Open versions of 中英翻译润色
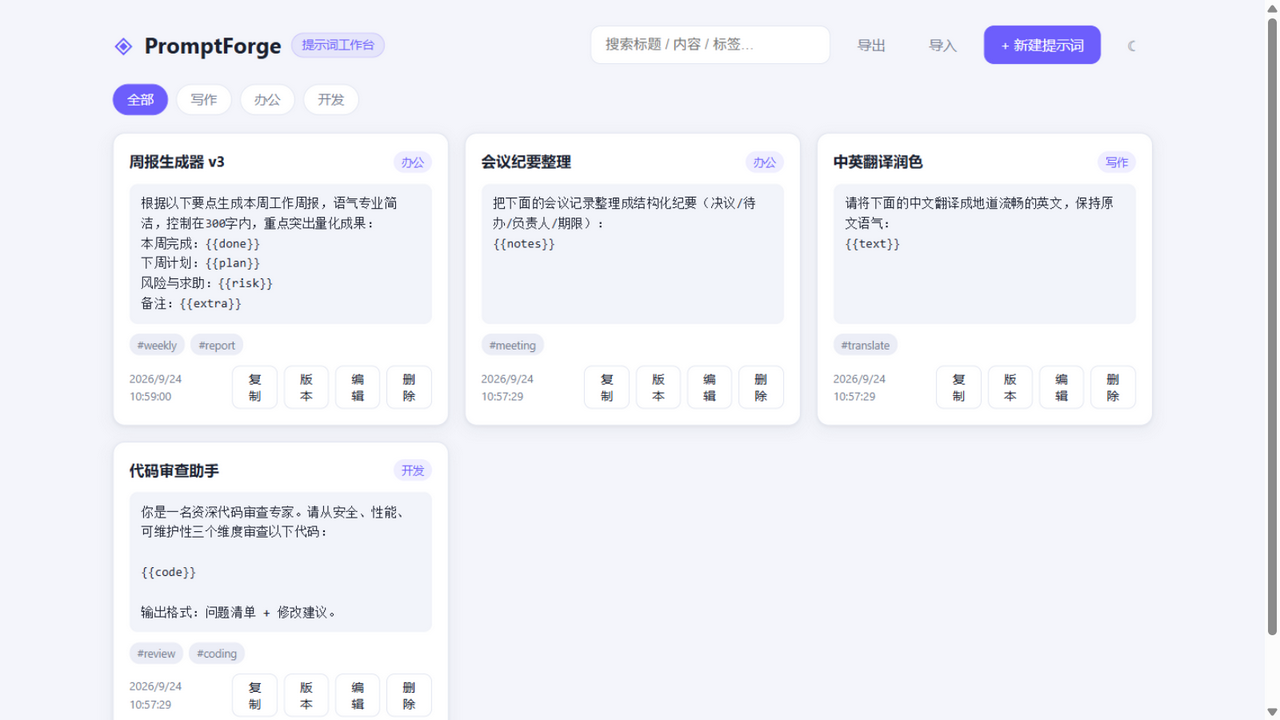The height and width of the screenshot is (720, 1280). coord(1010,387)
